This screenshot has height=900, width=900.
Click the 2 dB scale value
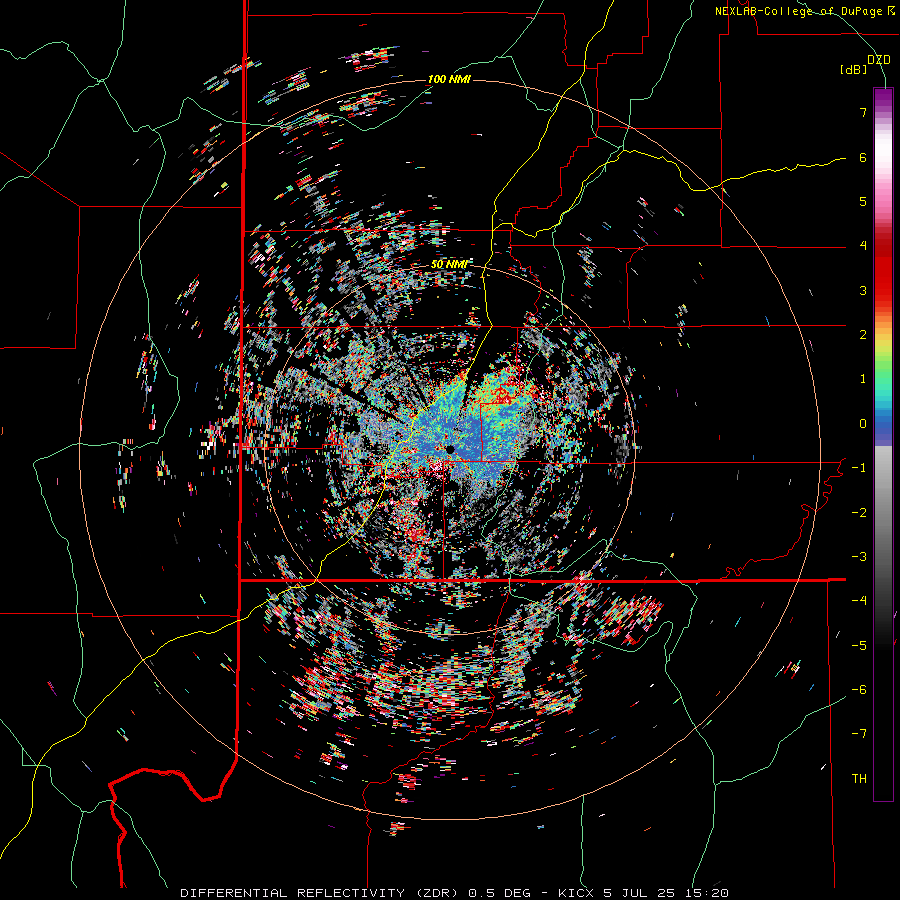coord(863,335)
